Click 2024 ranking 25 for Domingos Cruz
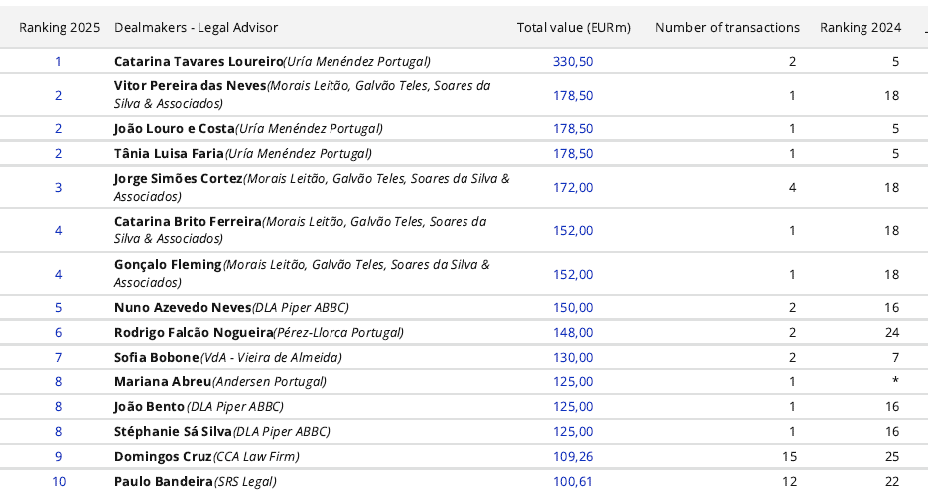The height and width of the screenshot is (498, 928). 892,457
